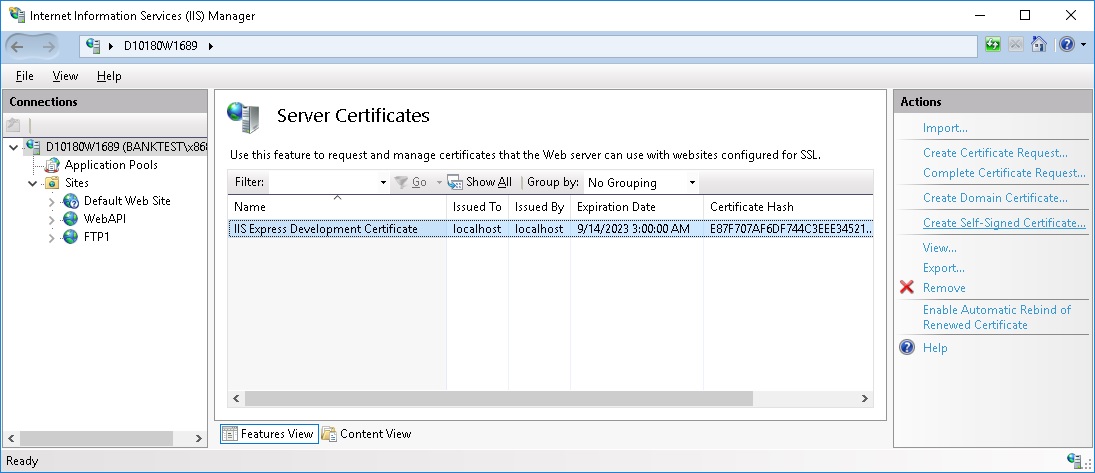Collapse the D10180W1689 server node
Screen dimensions: 1095x473
click(x=13, y=147)
